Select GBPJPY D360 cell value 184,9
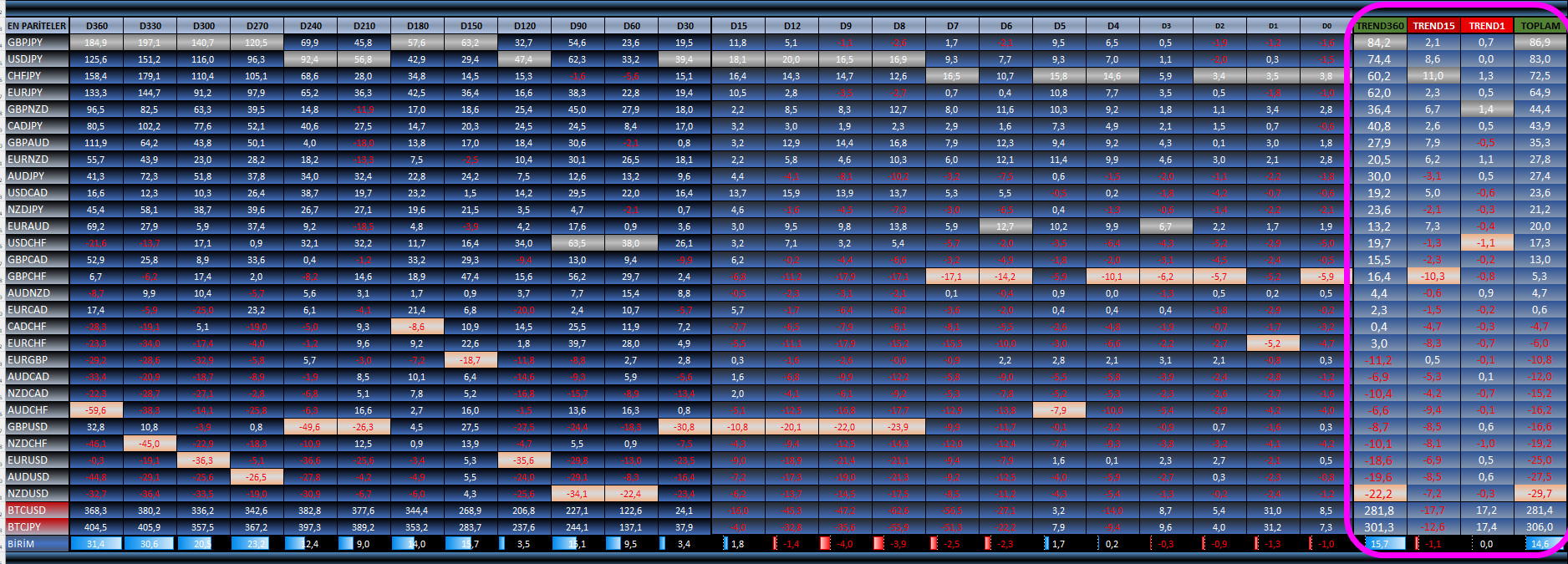Image resolution: width=1568 pixels, height=564 pixels. pyautogui.click(x=96, y=43)
